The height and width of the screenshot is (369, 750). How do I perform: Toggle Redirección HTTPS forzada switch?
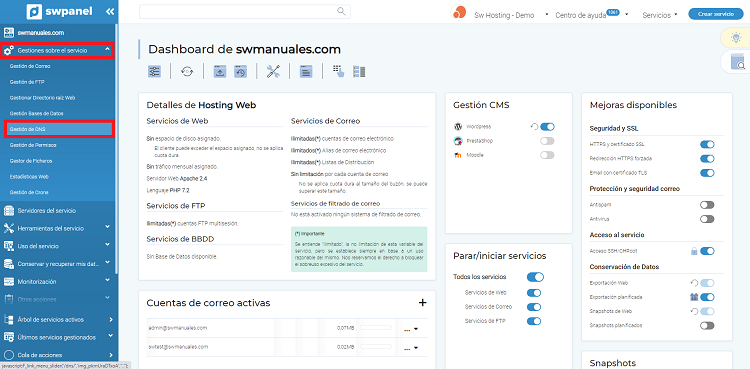coord(707,158)
